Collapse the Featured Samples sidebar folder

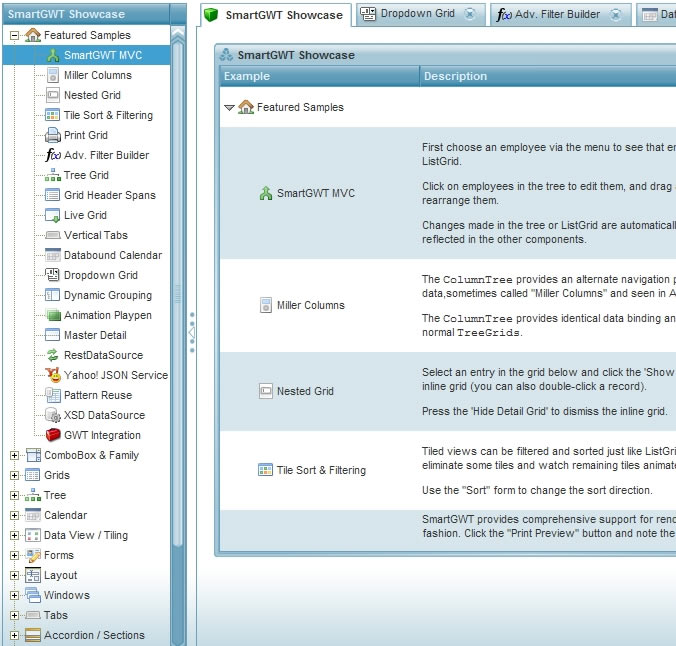14,35
